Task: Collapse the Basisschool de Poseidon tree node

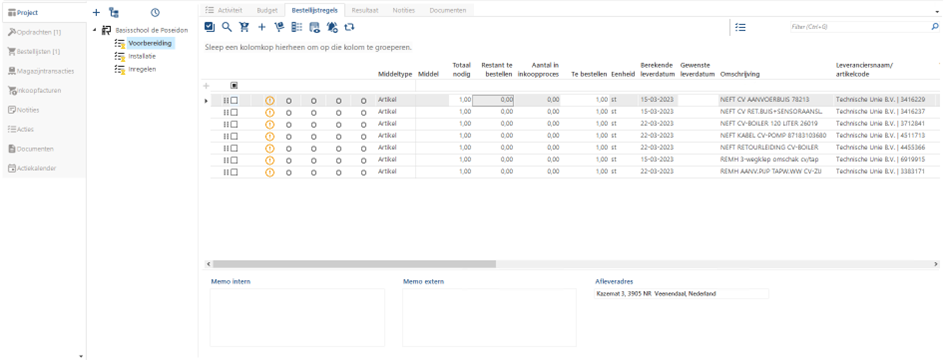Action: click(x=94, y=30)
